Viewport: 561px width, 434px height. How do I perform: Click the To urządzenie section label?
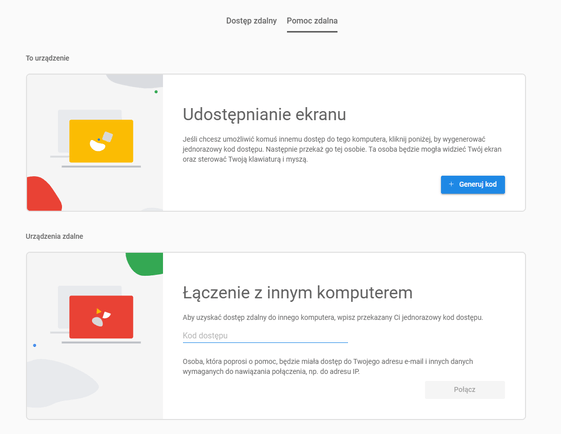tap(47, 58)
